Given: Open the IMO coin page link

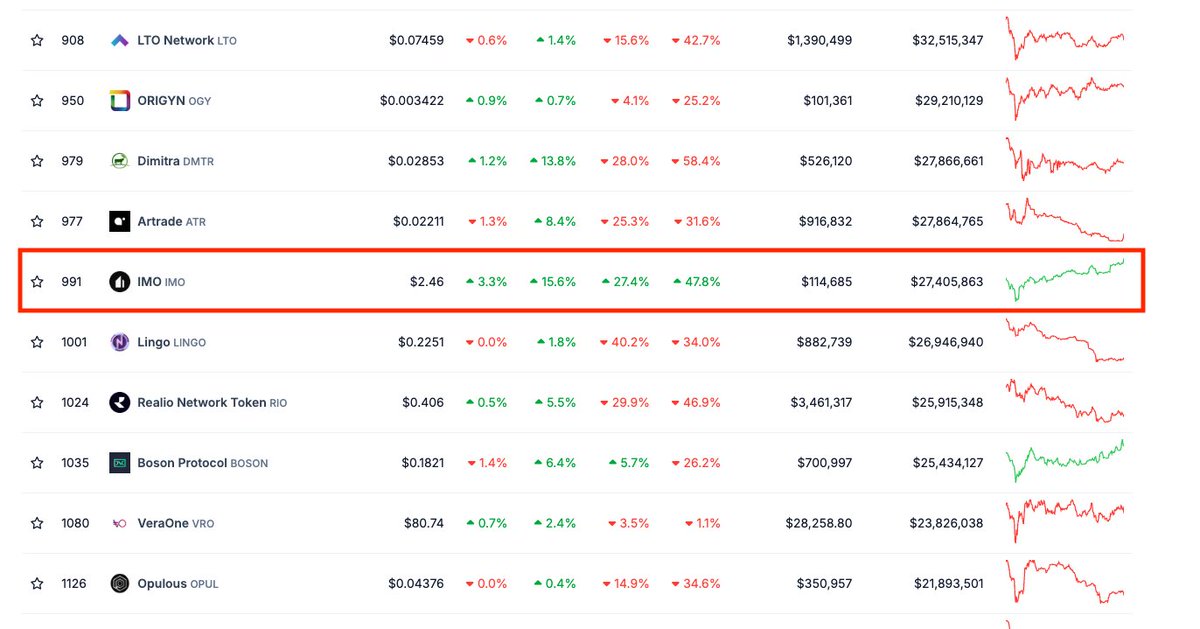Looking at the screenshot, I should click(x=161, y=282).
